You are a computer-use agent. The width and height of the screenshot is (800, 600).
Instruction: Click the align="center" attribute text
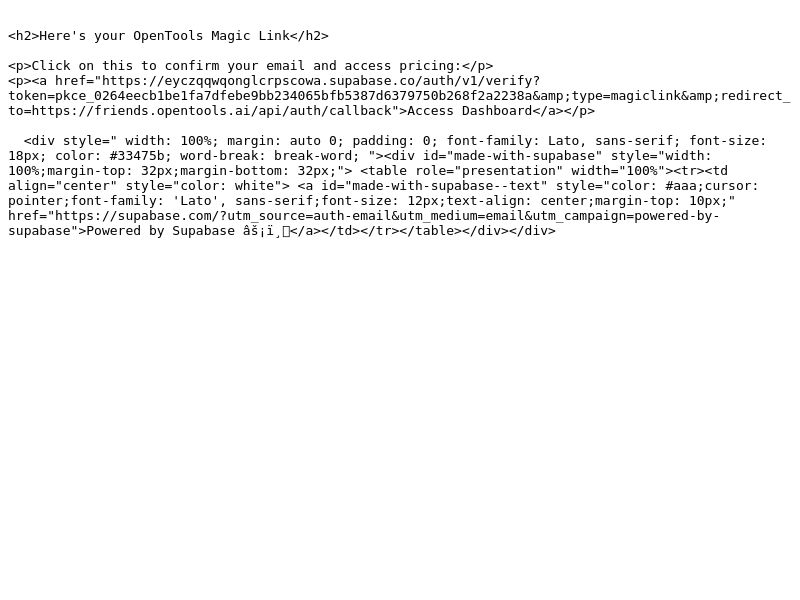tap(62, 186)
